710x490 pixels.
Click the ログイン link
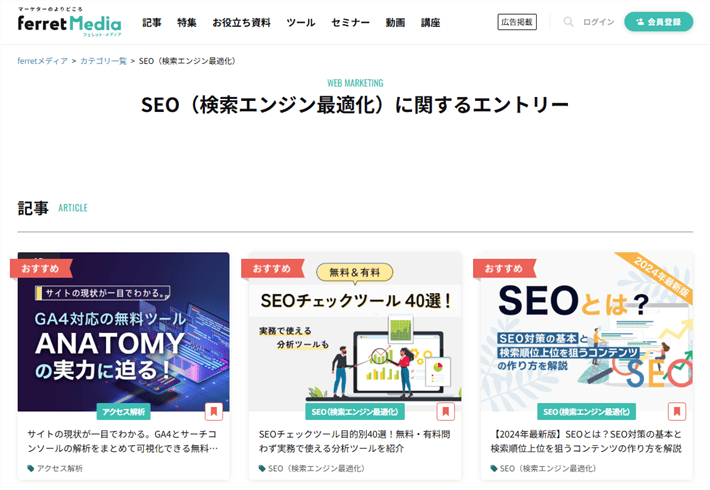tap(598, 22)
